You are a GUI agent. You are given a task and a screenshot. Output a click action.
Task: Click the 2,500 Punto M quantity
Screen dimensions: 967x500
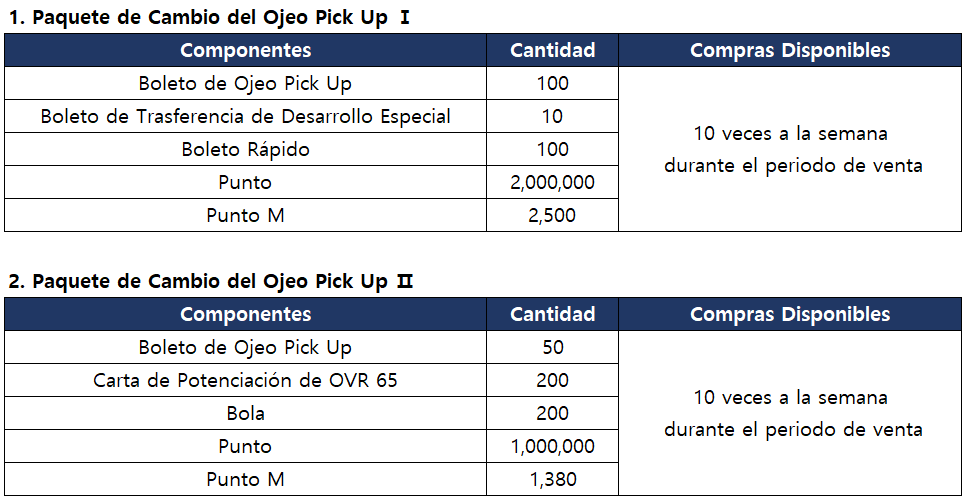coord(552,215)
